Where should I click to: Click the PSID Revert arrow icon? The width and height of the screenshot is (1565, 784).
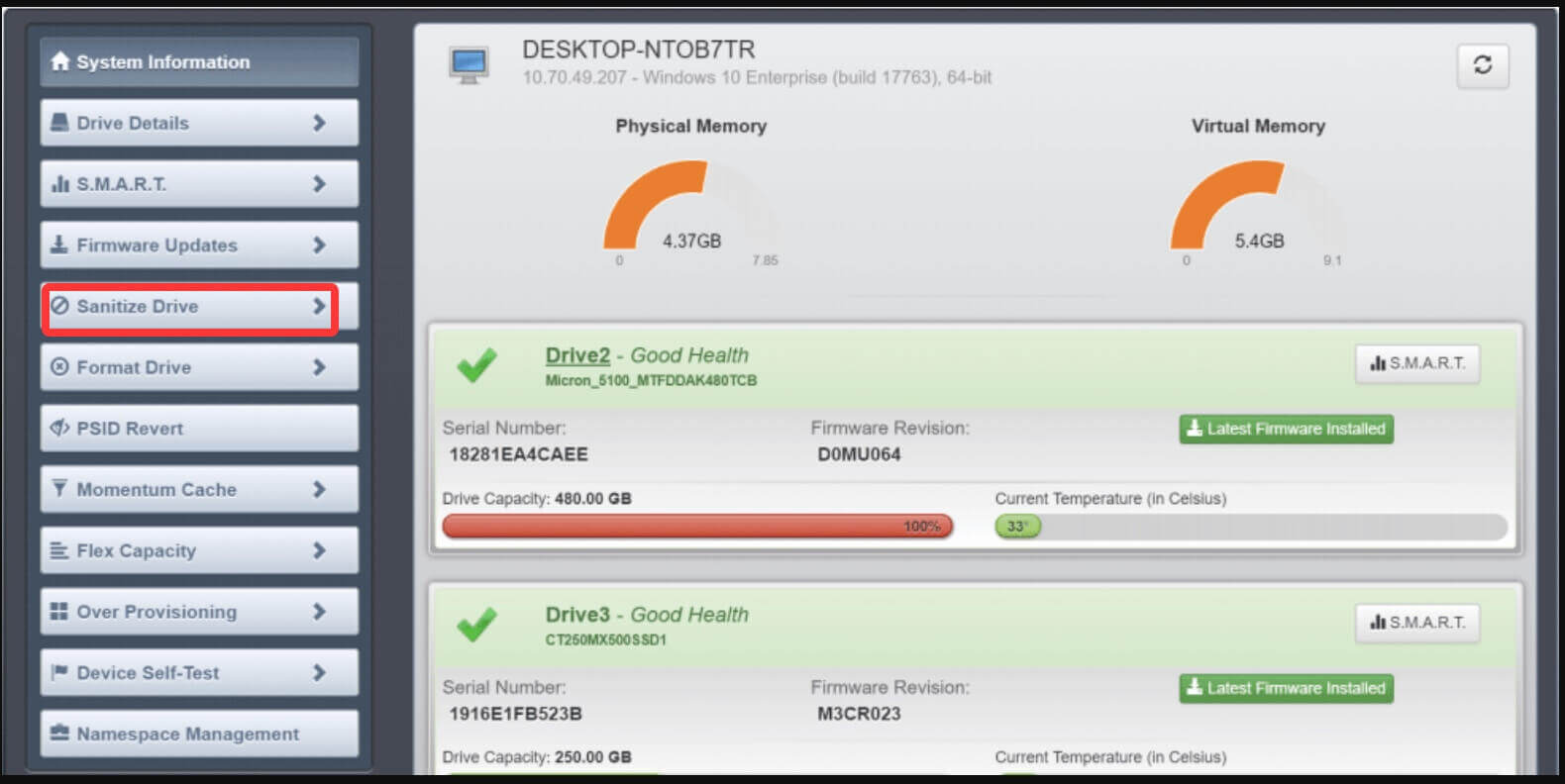coord(59,428)
